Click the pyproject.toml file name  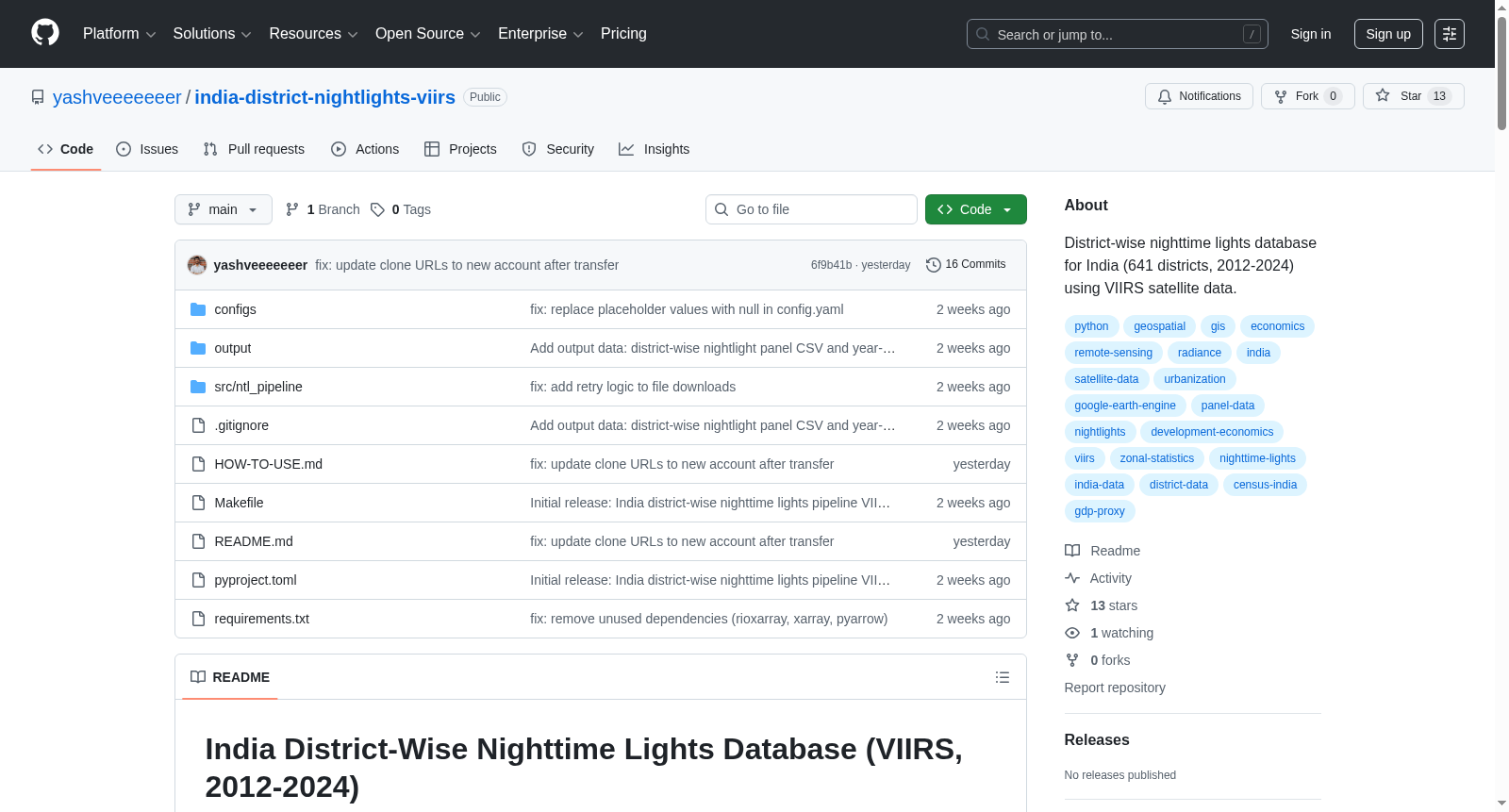click(256, 580)
